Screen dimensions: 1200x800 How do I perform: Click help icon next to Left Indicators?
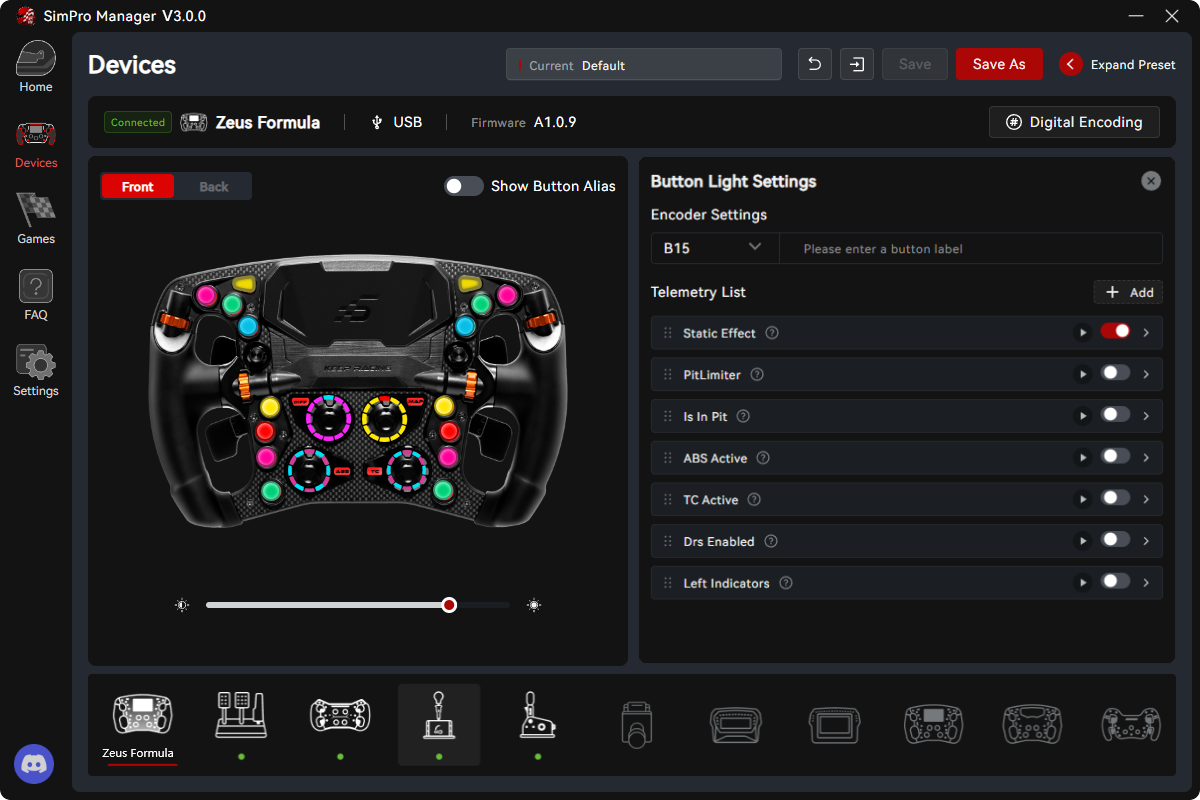tap(786, 583)
